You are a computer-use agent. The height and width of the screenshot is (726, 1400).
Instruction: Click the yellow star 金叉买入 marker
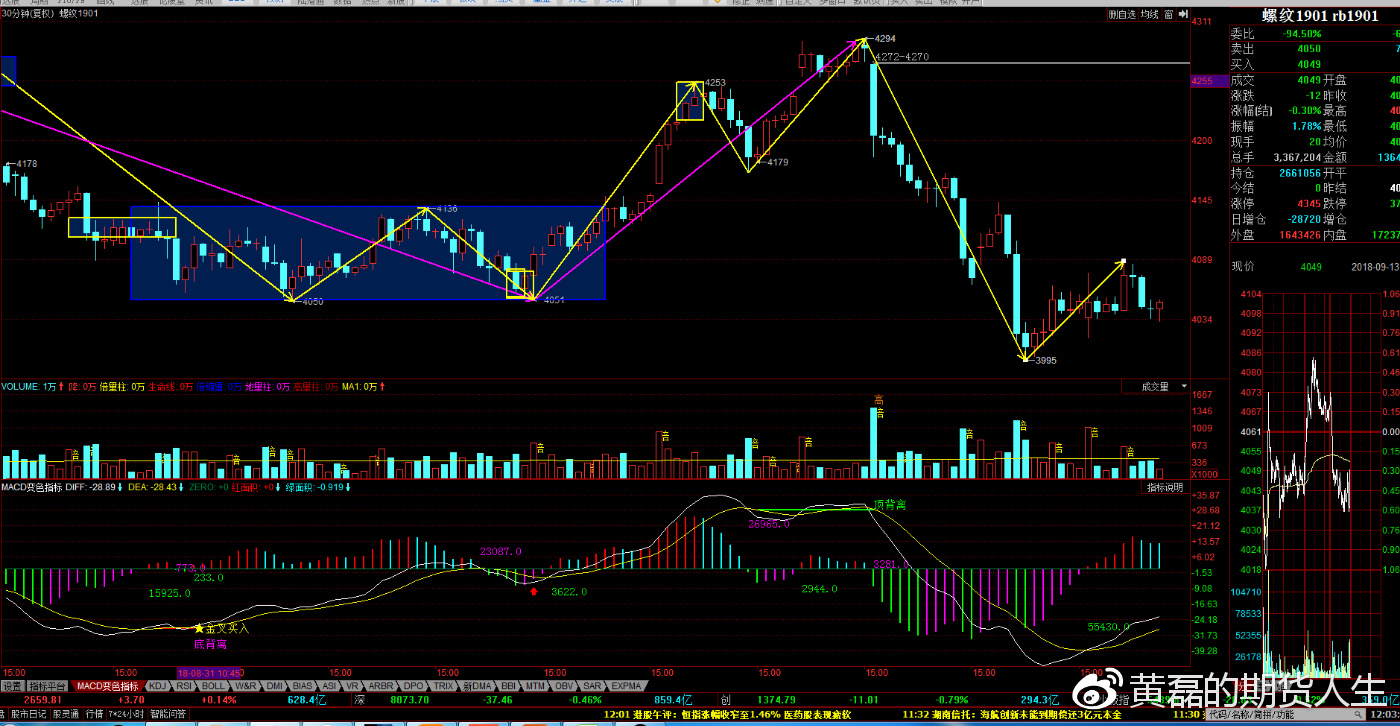point(199,628)
